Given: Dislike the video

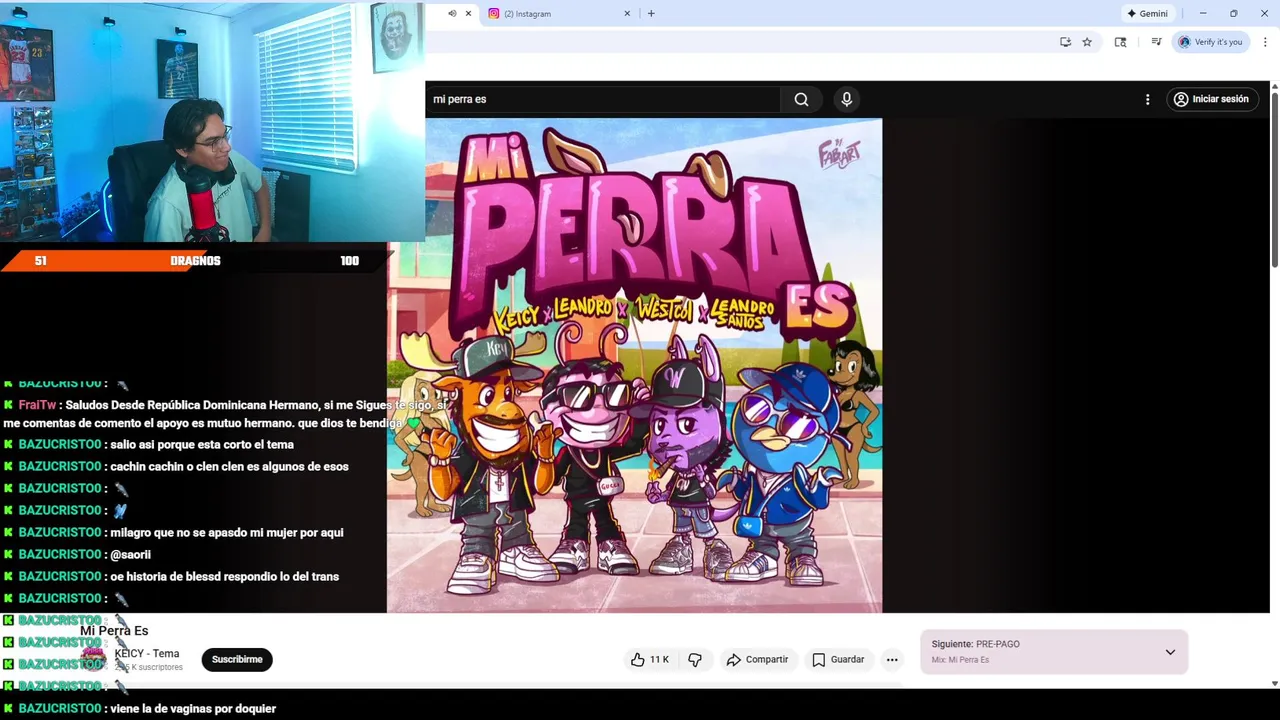Looking at the screenshot, I should (x=695, y=659).
